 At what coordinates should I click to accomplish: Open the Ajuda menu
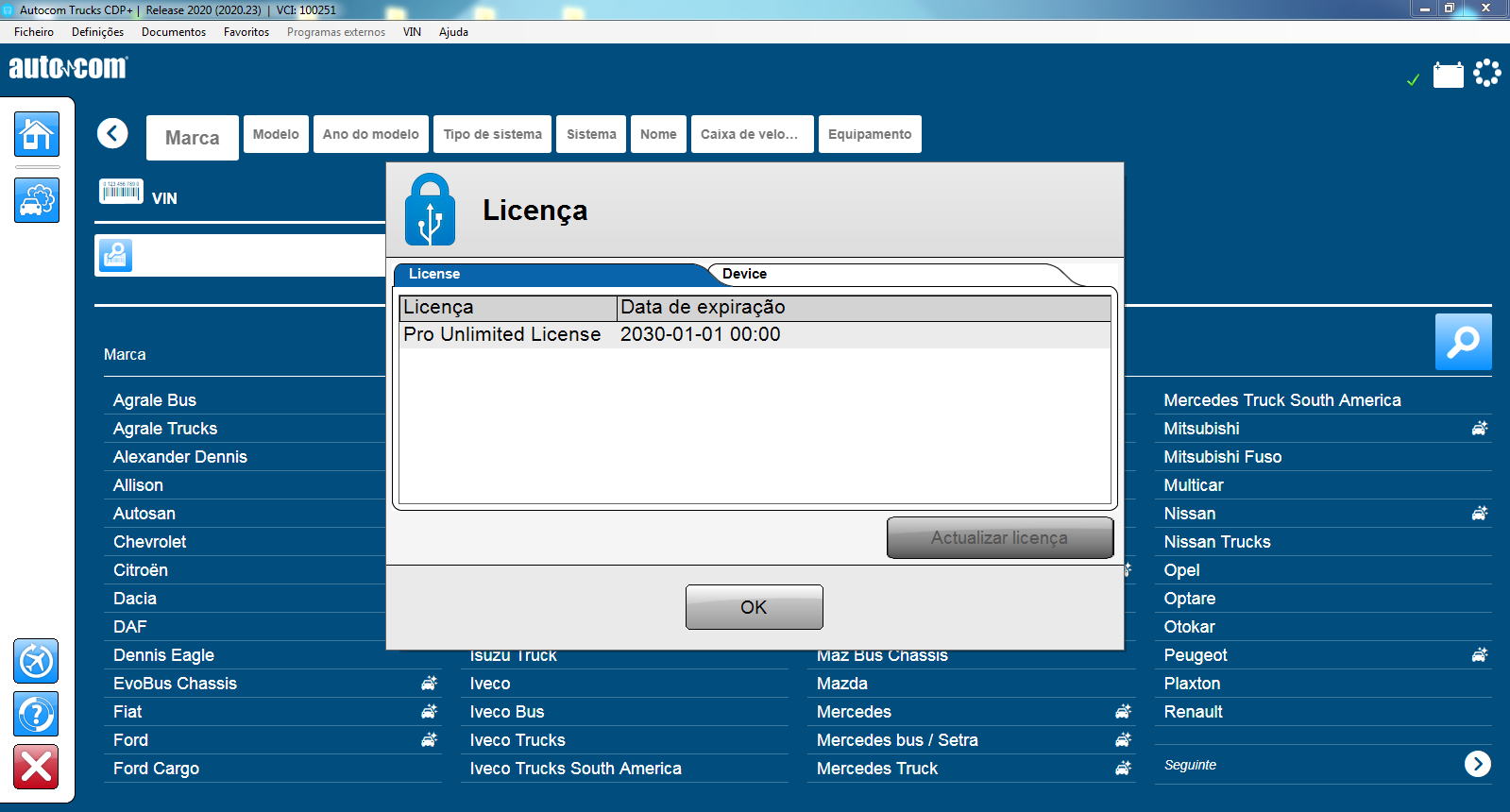(453, 32)
